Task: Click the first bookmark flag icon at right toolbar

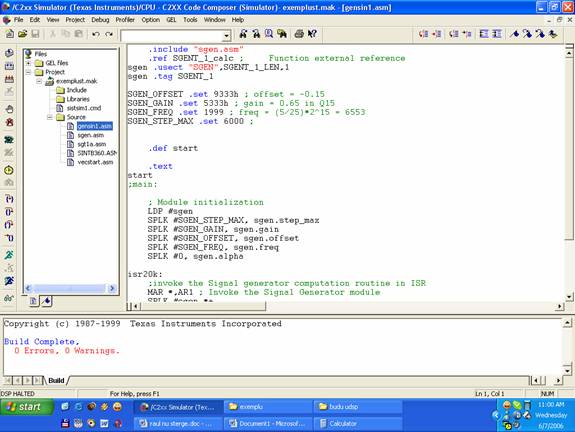Action: [x=514, y=34]
